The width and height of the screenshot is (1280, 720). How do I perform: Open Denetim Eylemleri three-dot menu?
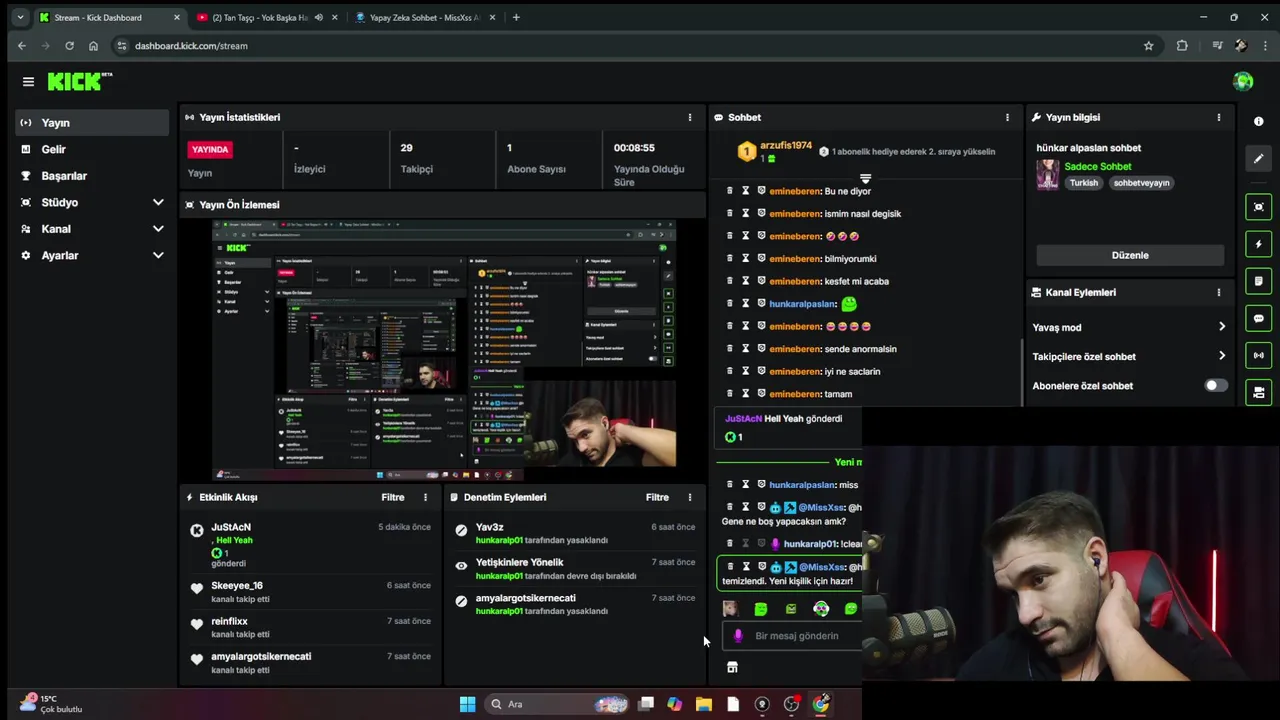coord(689,497)
